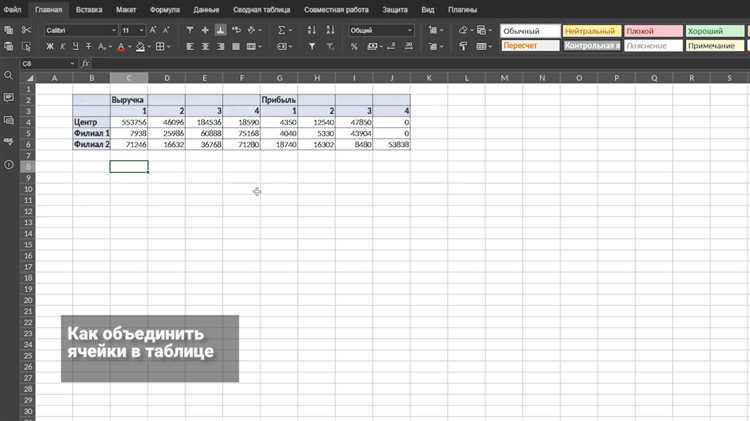Click the Cut scissors icon
Viewport: 750px width, 421px height.
click(26, 30)
